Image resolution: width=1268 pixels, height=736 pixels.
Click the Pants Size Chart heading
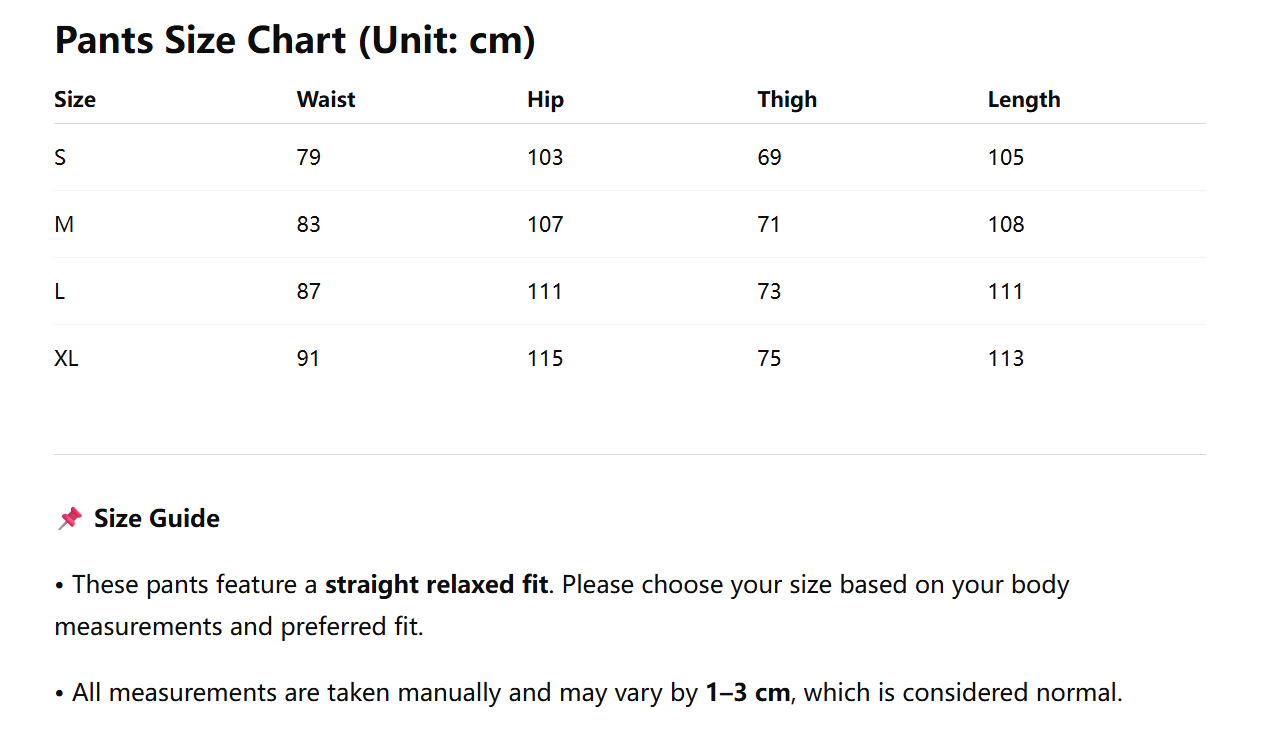coord(295,40)
